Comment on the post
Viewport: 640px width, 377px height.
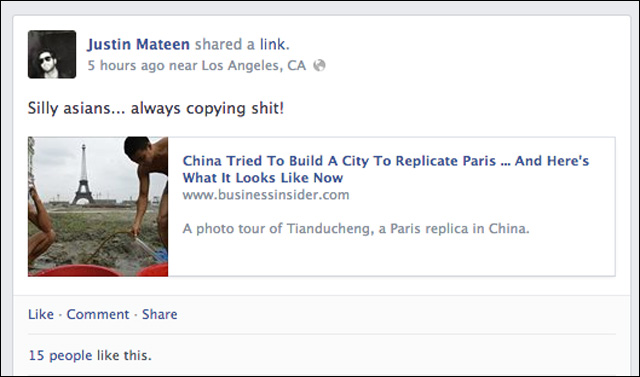(98, 314)
